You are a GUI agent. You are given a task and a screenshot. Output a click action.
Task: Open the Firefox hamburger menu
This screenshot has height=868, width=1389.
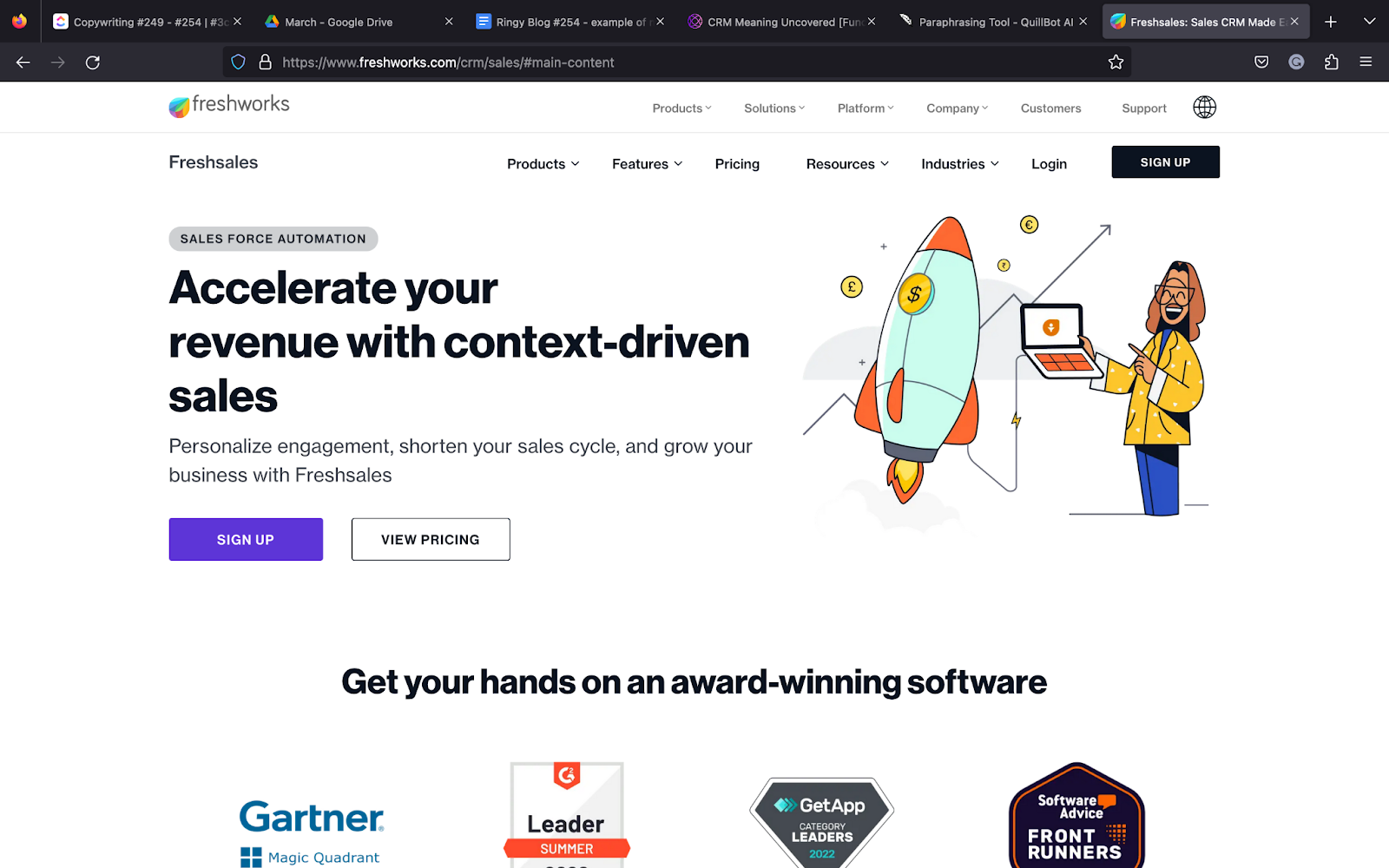tap(1366, 62)
